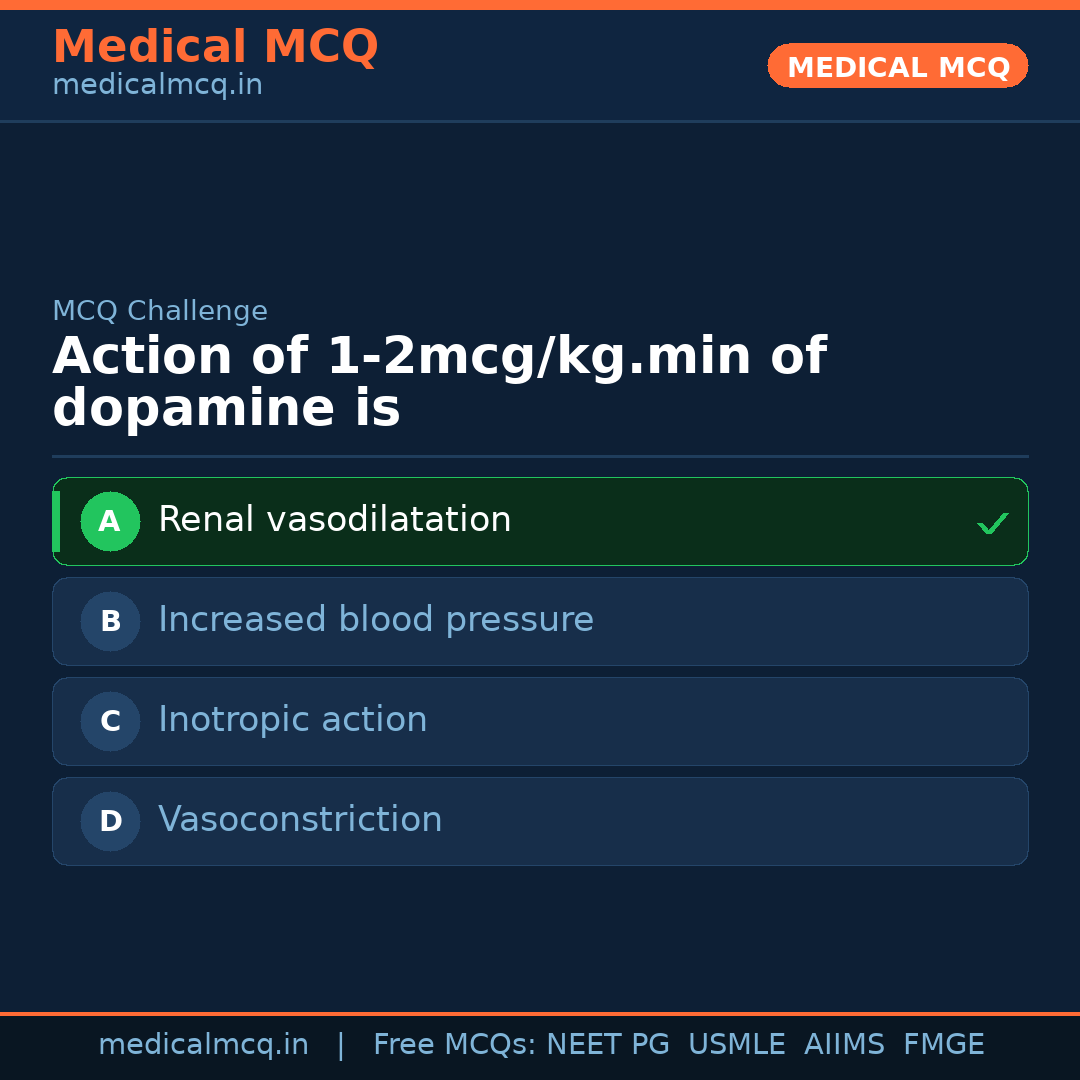The height and width of the screenshot is (1080, 1080).
Task: Click USMLE in the footer
Action: tap(736, 1045)
